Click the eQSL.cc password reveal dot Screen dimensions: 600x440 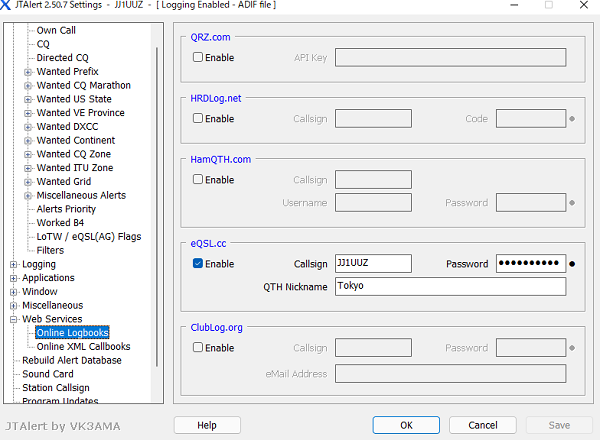[572, 265]
